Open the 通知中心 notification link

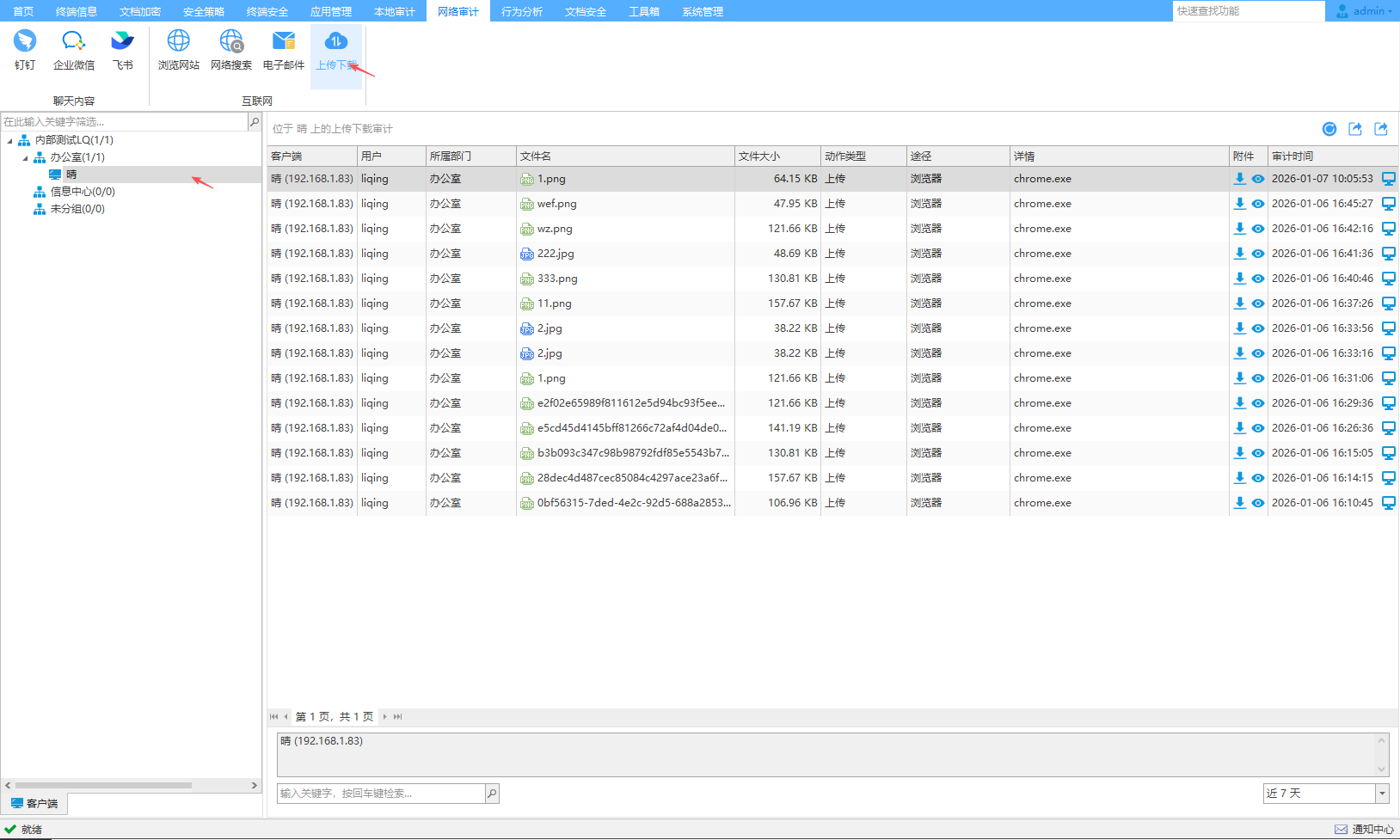pos(1365,830)
